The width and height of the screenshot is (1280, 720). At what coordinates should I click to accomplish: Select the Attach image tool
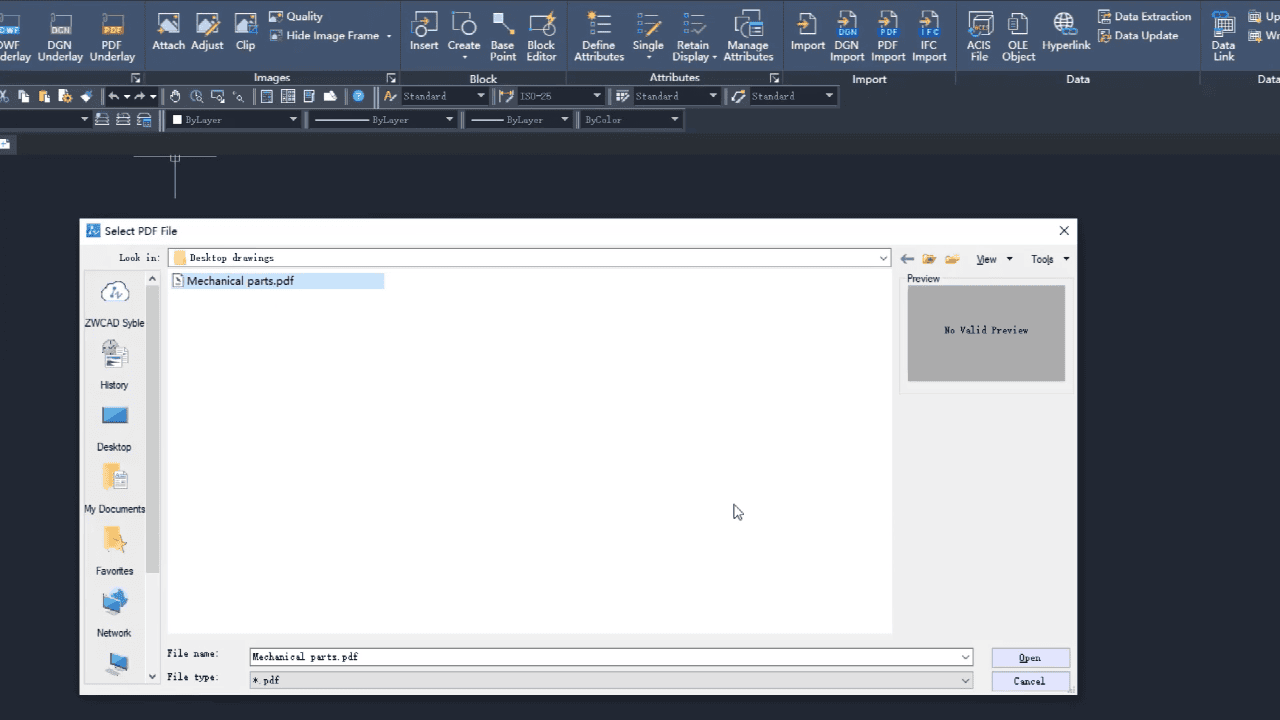click(x=168, y=32)
